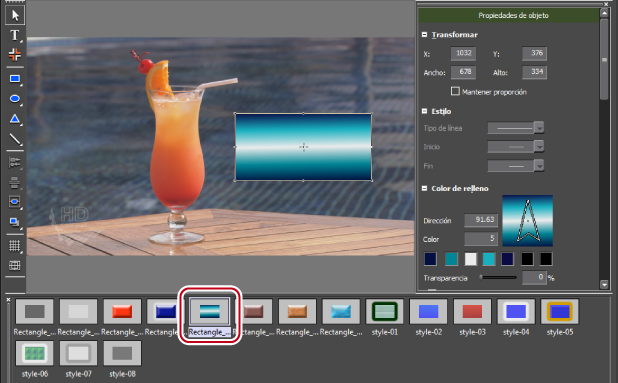Select the Text tool
The width and height of the screenshot is (618, 383).
tap(15, 35)
